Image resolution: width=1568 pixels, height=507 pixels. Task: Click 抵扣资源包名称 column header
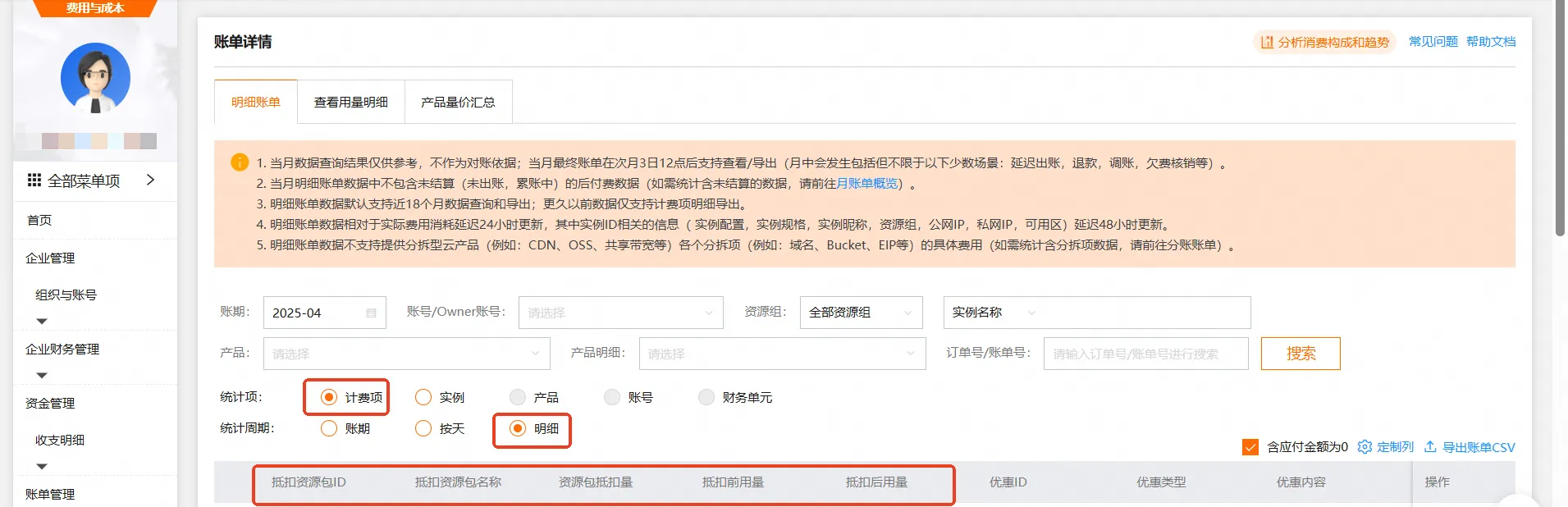click(x=458, y=482)
